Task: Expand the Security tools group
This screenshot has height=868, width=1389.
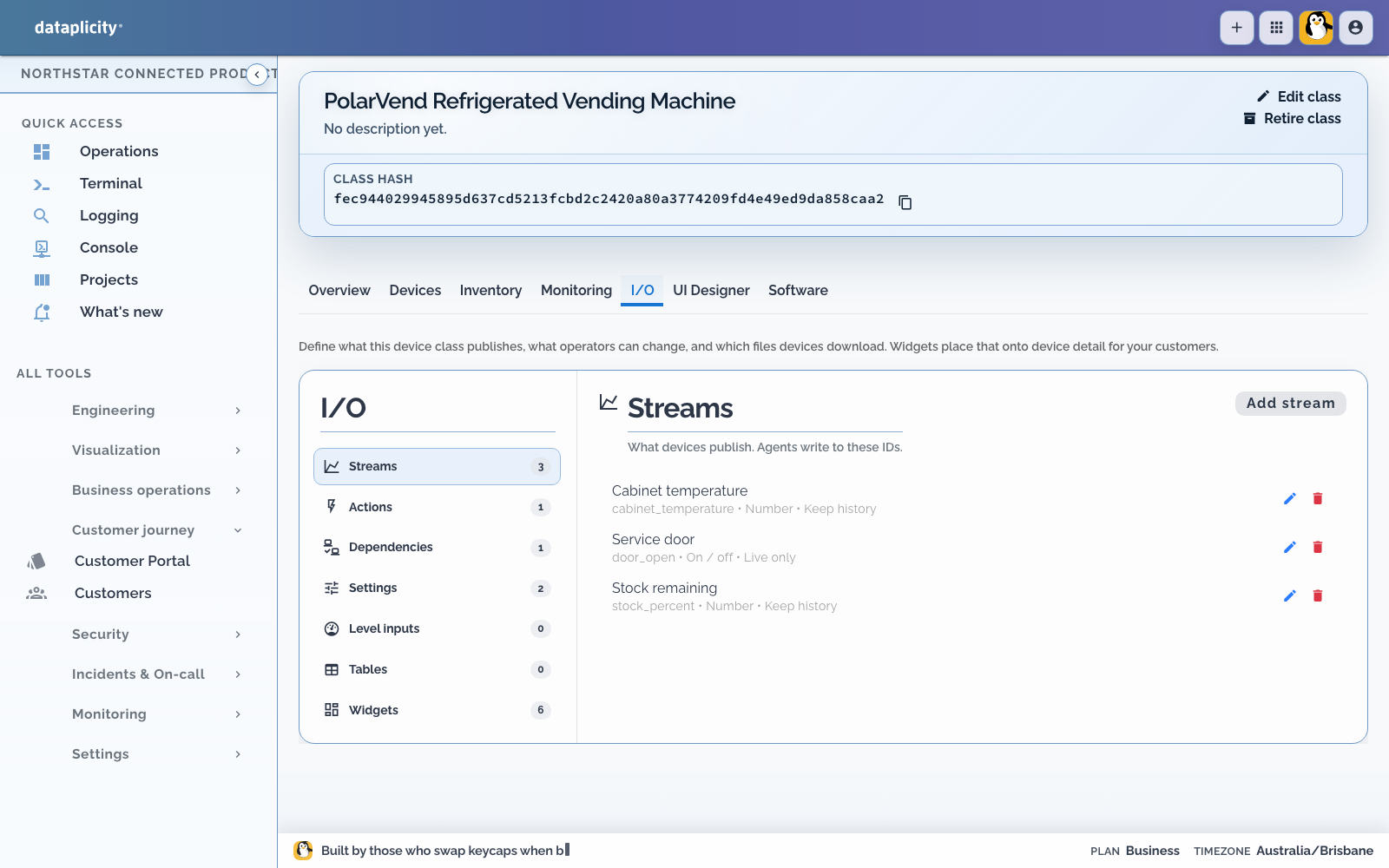Action: click(156, 635)
